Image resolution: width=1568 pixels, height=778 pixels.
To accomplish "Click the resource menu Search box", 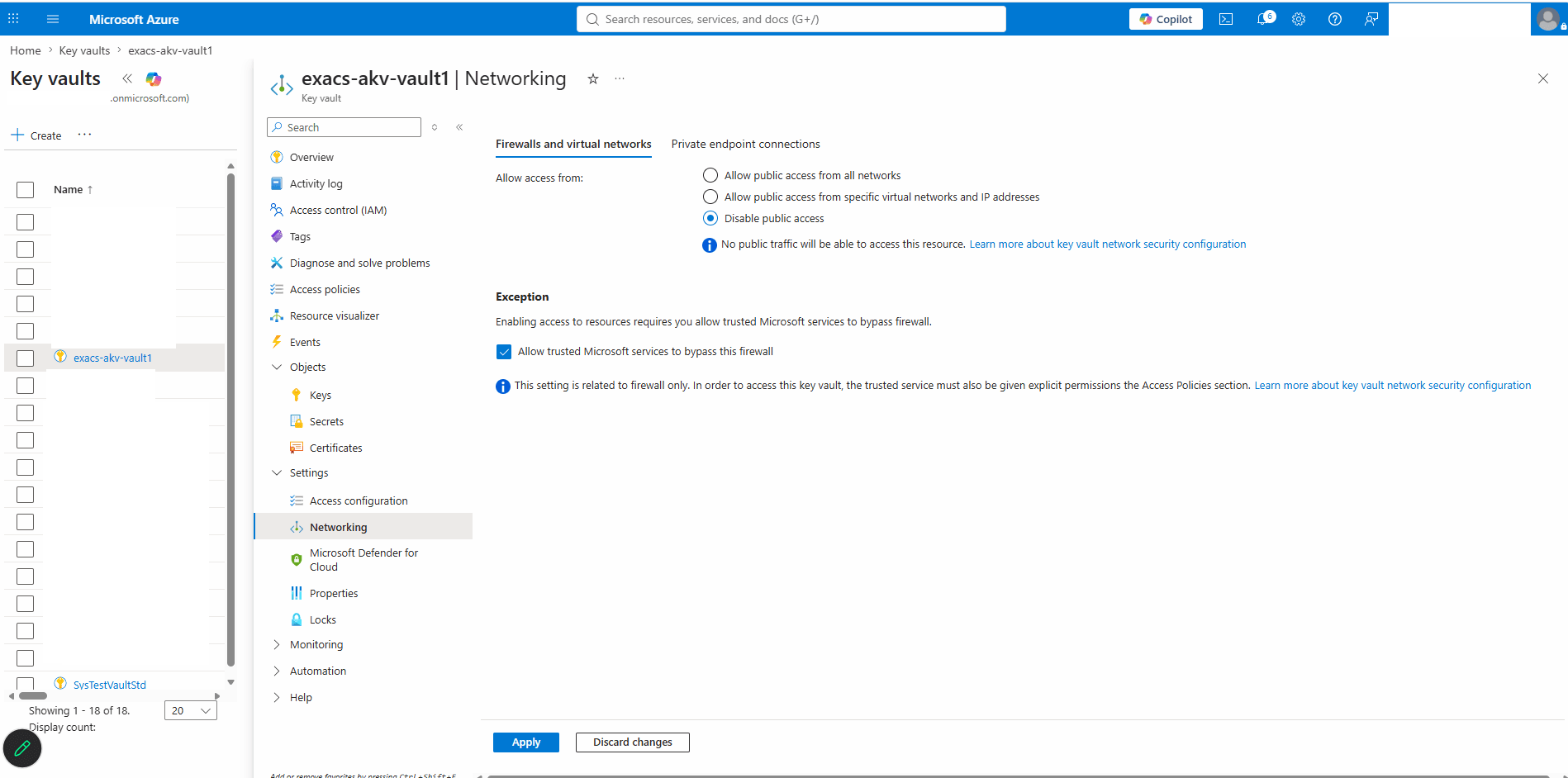I will pos(344,127).
